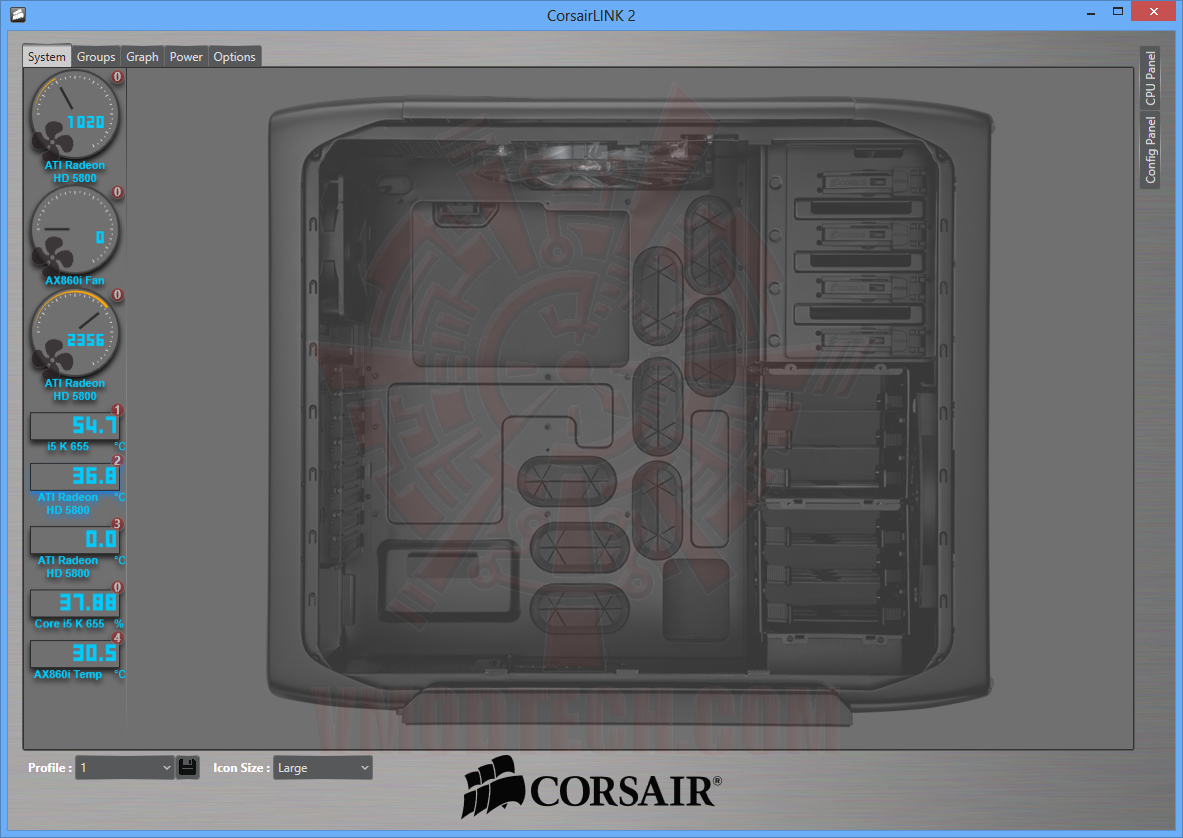Click the AX860i Fan label
The width and height of the screenshot is (1183, 838).
[x=75, y=281]
